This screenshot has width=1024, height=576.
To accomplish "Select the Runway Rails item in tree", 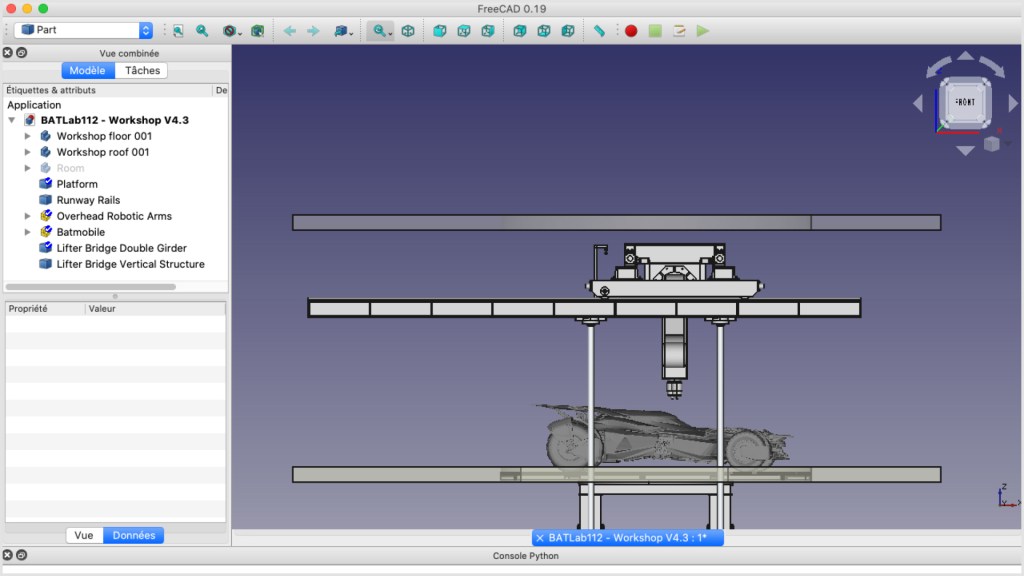I will coord(88,200).
